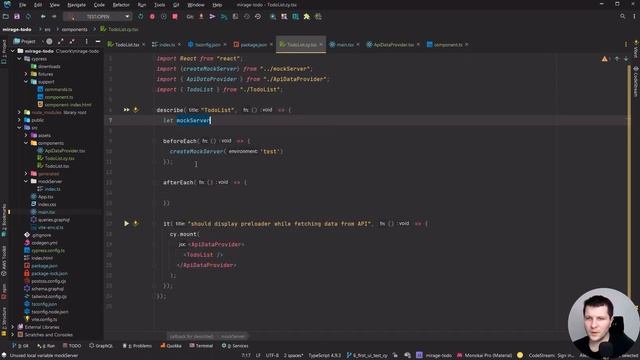Click the TypeScript 4.9.3 status widget

click(x=324, y=355)
